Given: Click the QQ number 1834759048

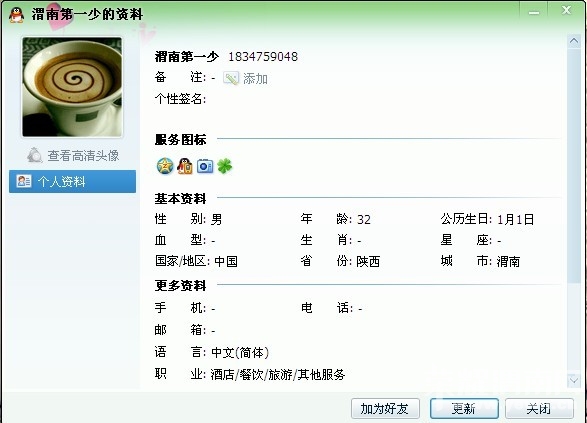Looking at the screenshot, I should tap(263, 57).
